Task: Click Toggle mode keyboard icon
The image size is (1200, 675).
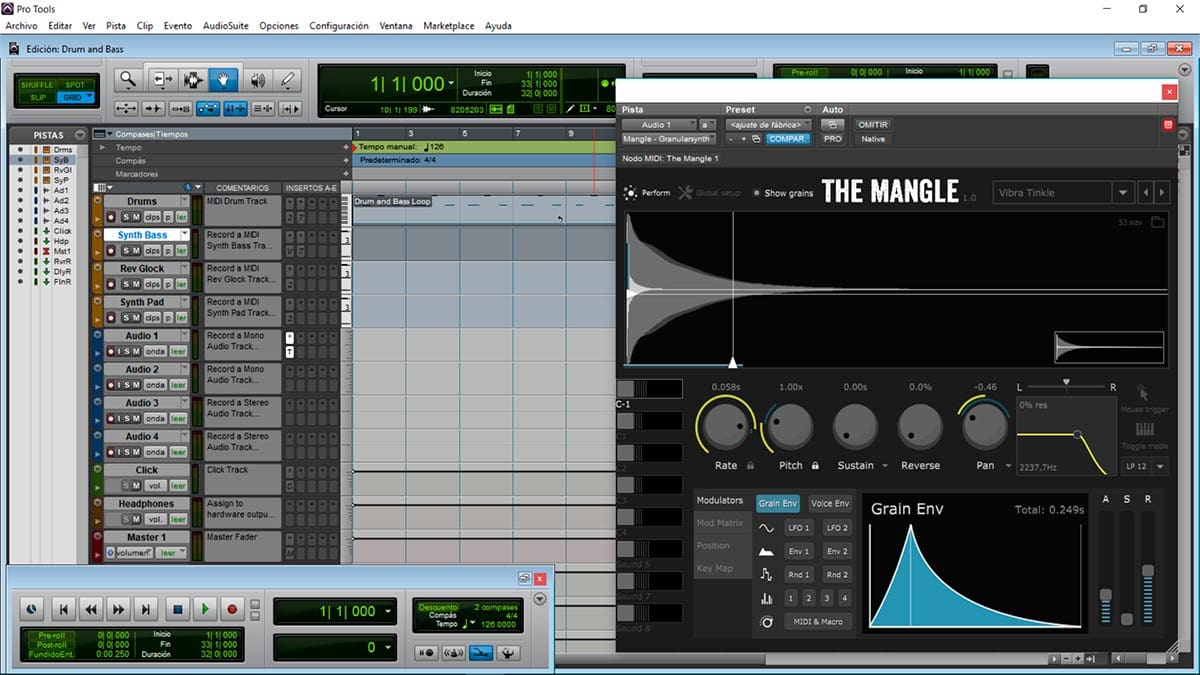Action: click(1144, 430)
